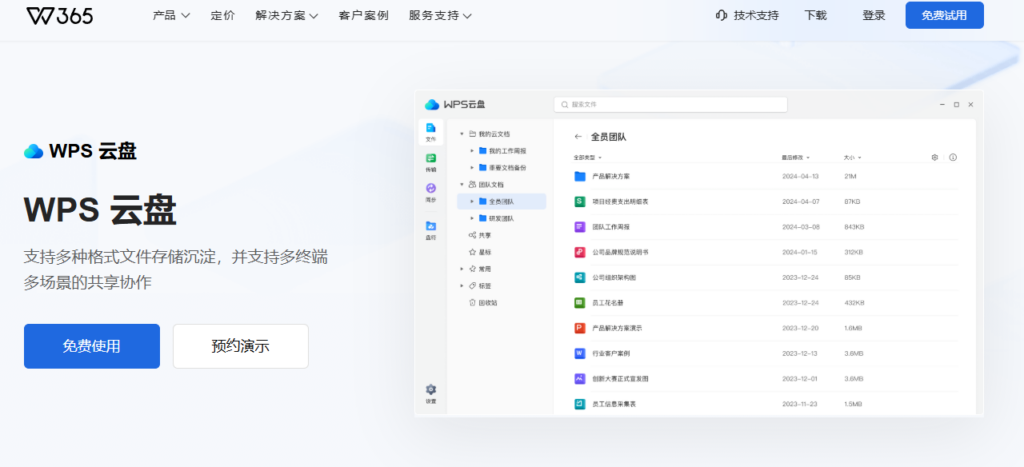Open 客户案例 in the top navigation
The width and height of the screenshot is (1024, 467).
pyautogui.click(x=364, y=16)
